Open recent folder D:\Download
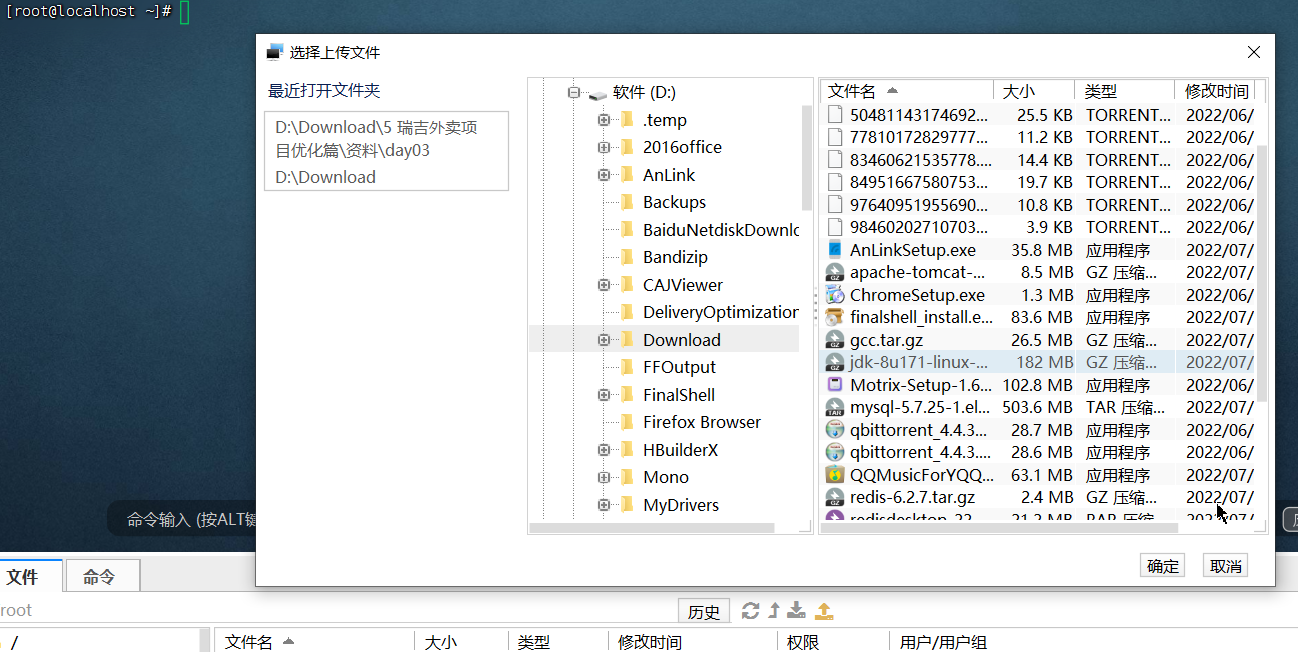Image resolution: width=1298 pixels, height=652 pixels. (326, 177)
